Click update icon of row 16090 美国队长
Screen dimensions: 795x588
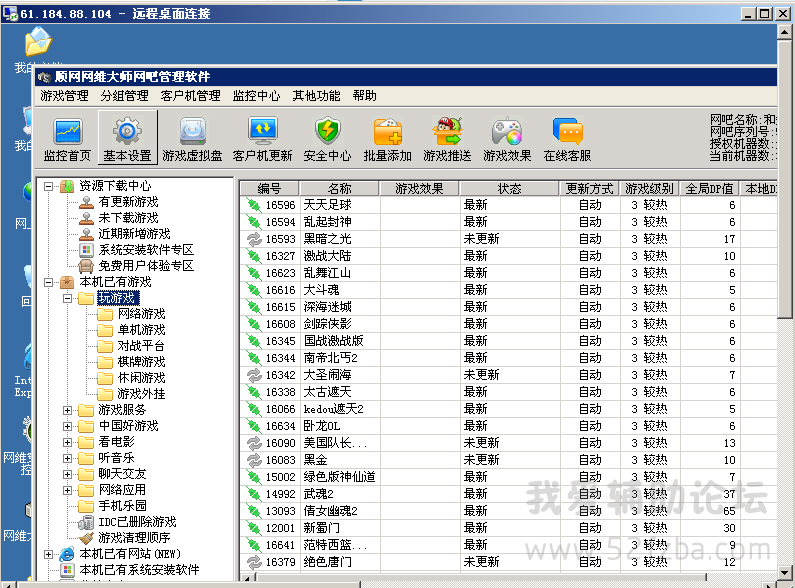254,443
